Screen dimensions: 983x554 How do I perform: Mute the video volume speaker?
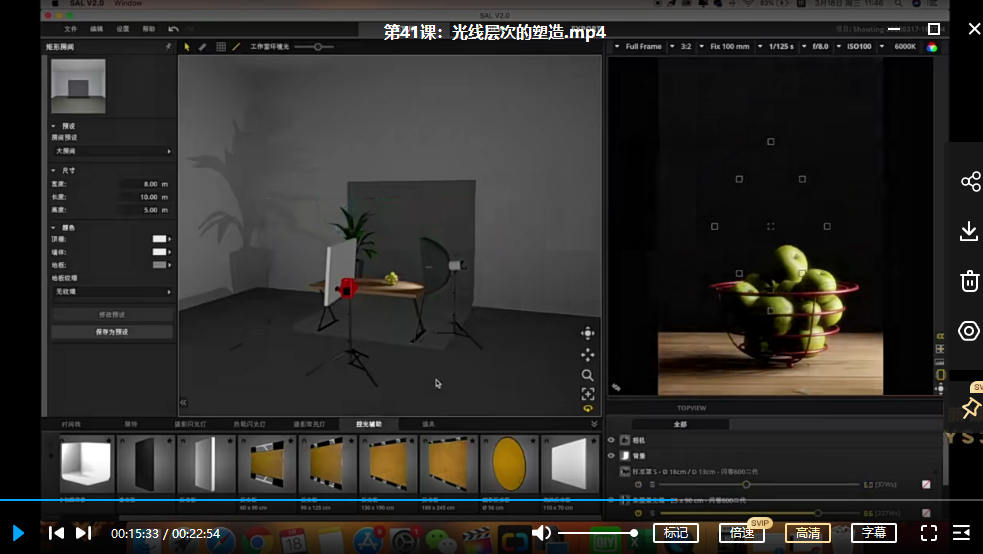point(541,533)
